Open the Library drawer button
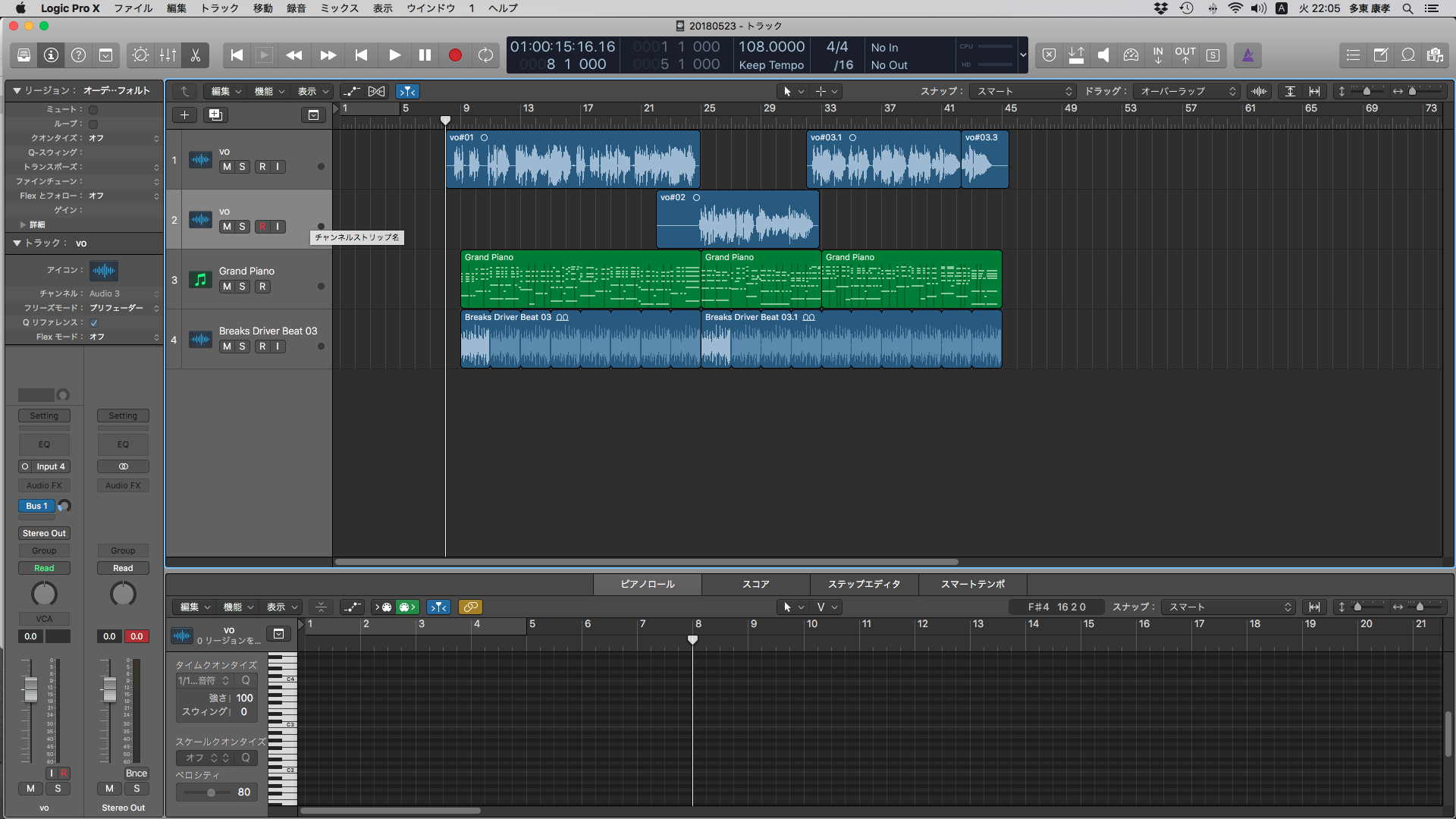This screenshot has height=819, width=1456. coord(24,55)
